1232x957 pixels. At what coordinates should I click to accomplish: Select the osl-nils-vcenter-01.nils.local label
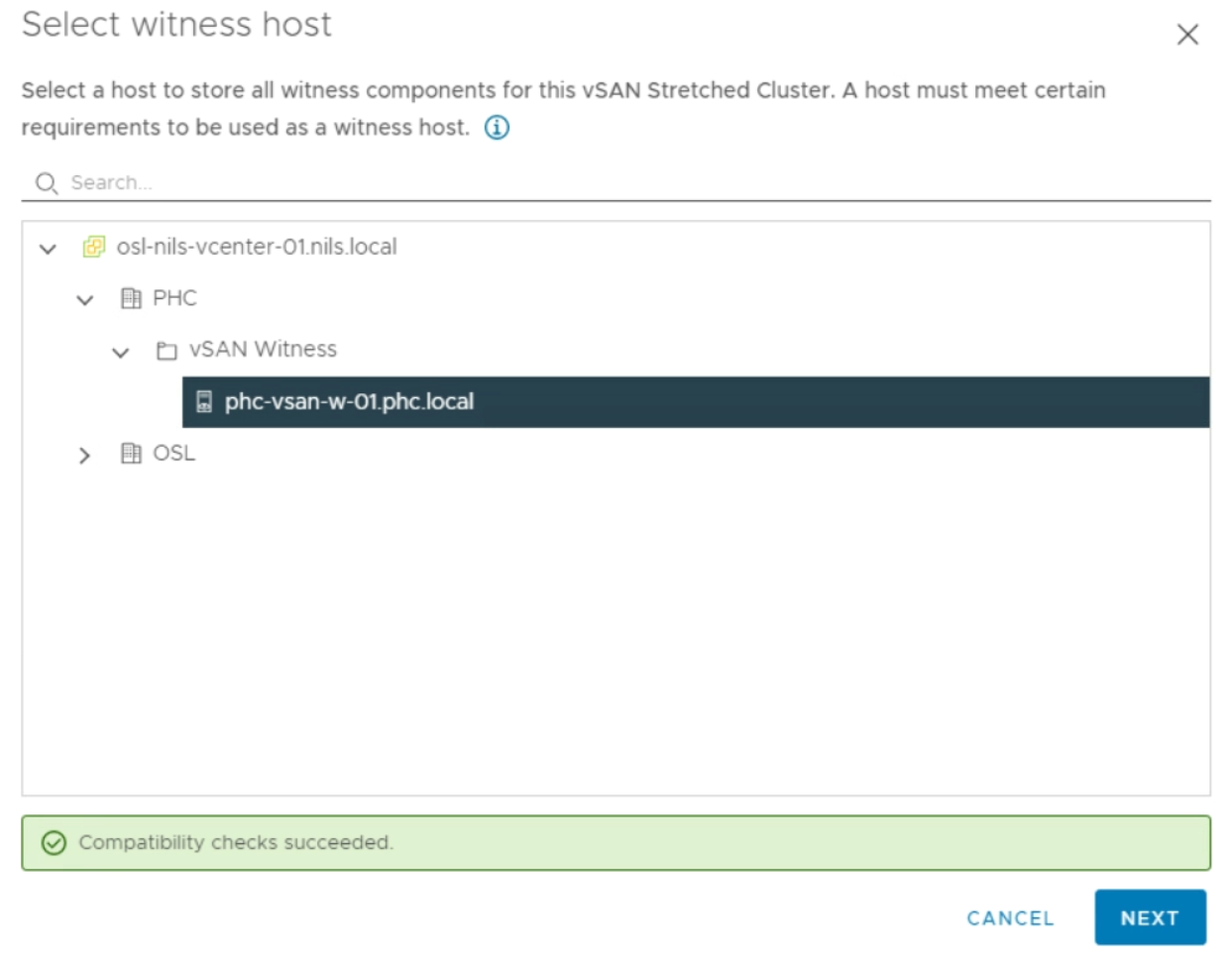coord(257,247)
